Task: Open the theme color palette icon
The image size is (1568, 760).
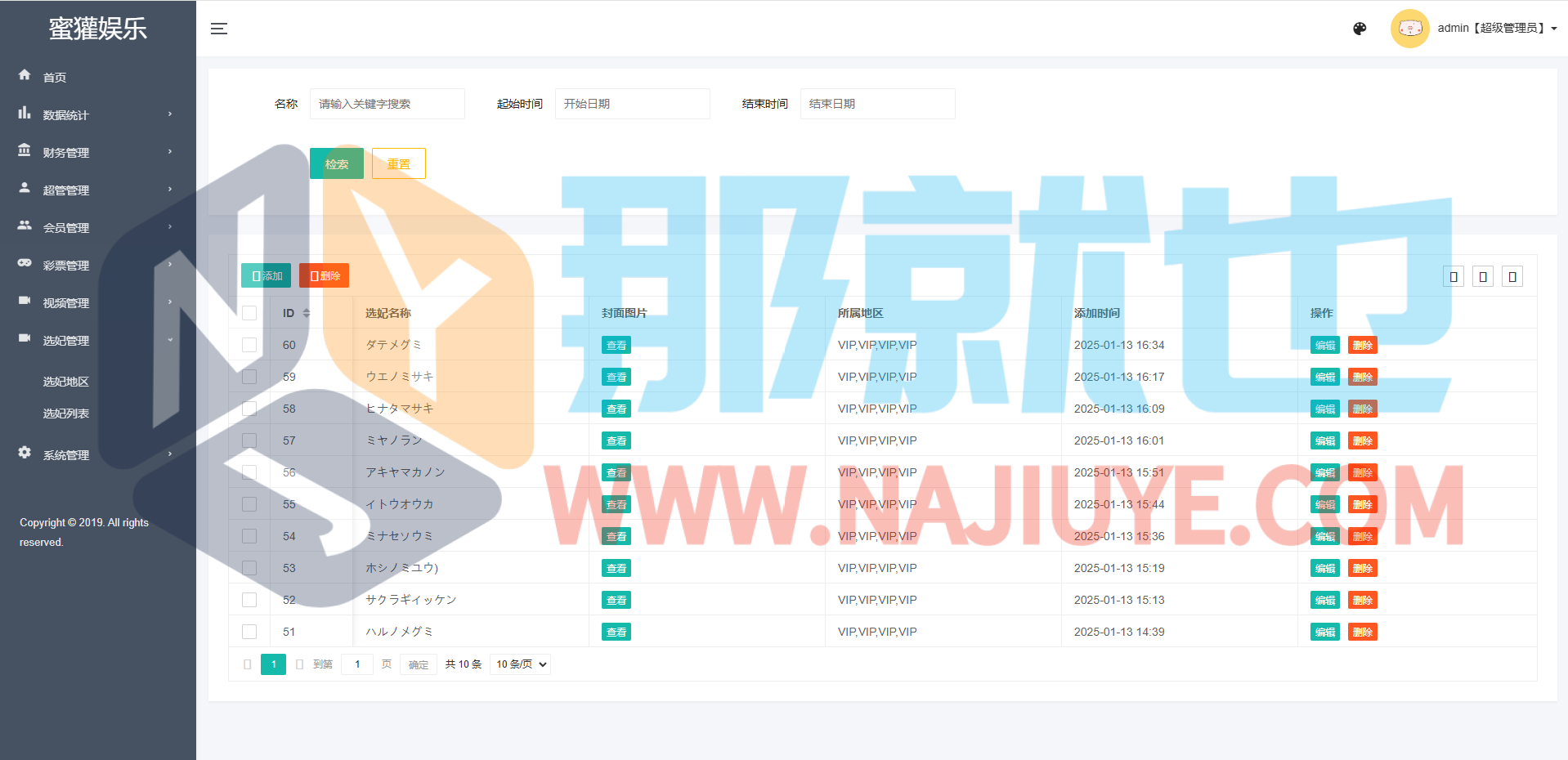Action: pyautogui.click(x=1360, y=29)
